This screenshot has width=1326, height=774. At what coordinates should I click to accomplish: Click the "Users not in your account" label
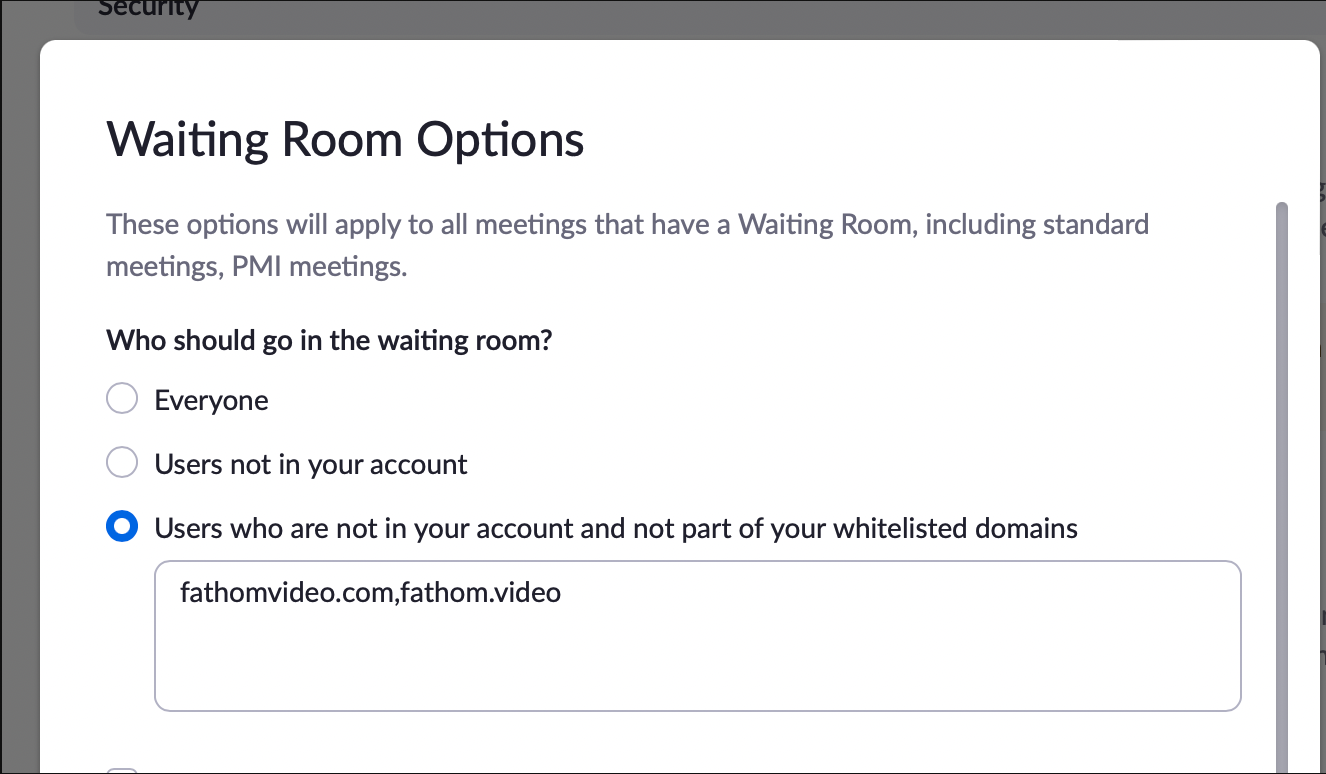tap(311, 464)
